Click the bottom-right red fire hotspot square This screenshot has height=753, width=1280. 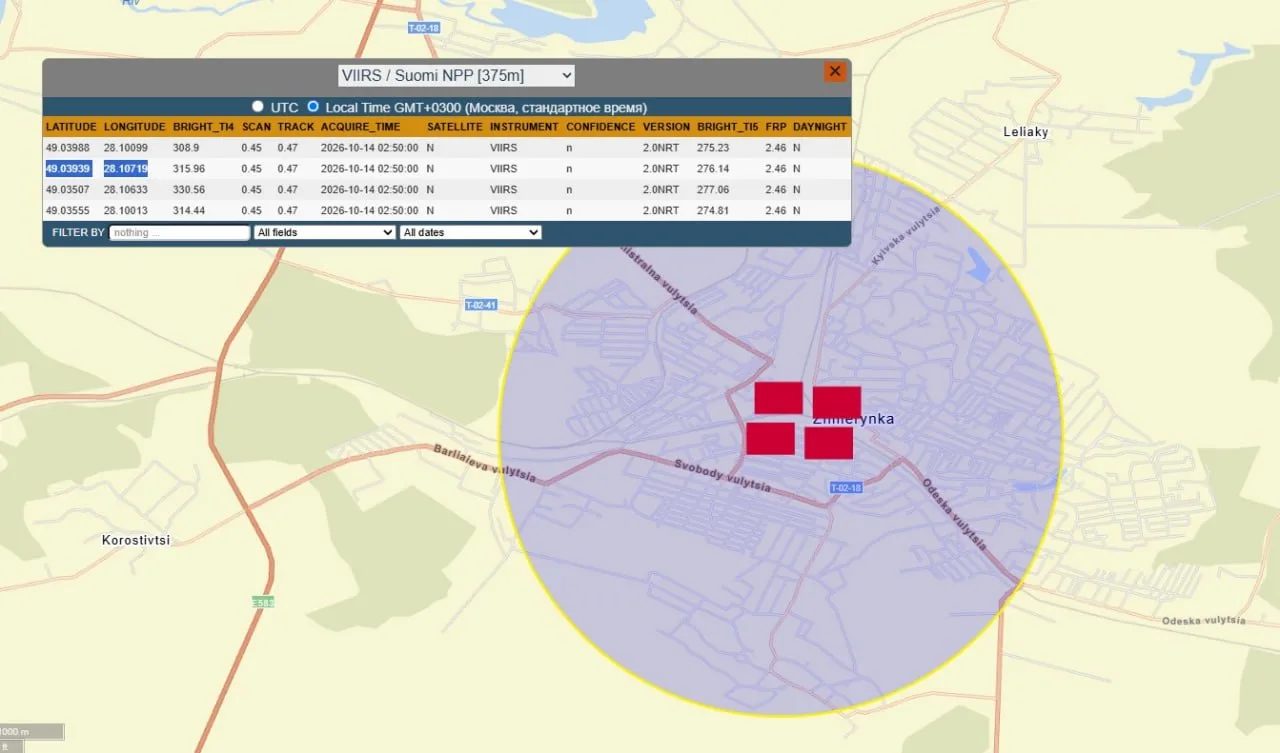point(828,443)
